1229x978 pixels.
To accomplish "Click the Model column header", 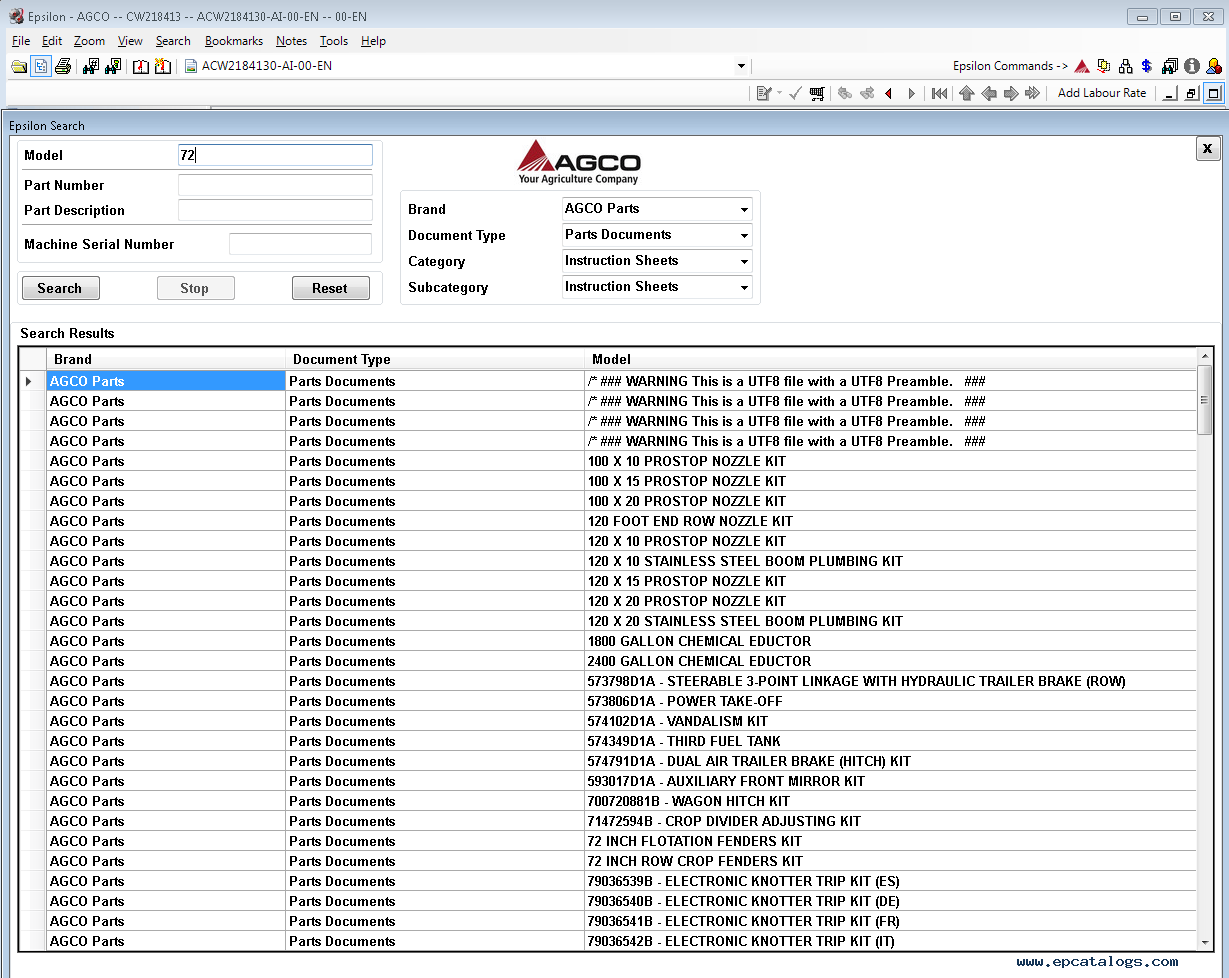I will (x=890, y=359).
